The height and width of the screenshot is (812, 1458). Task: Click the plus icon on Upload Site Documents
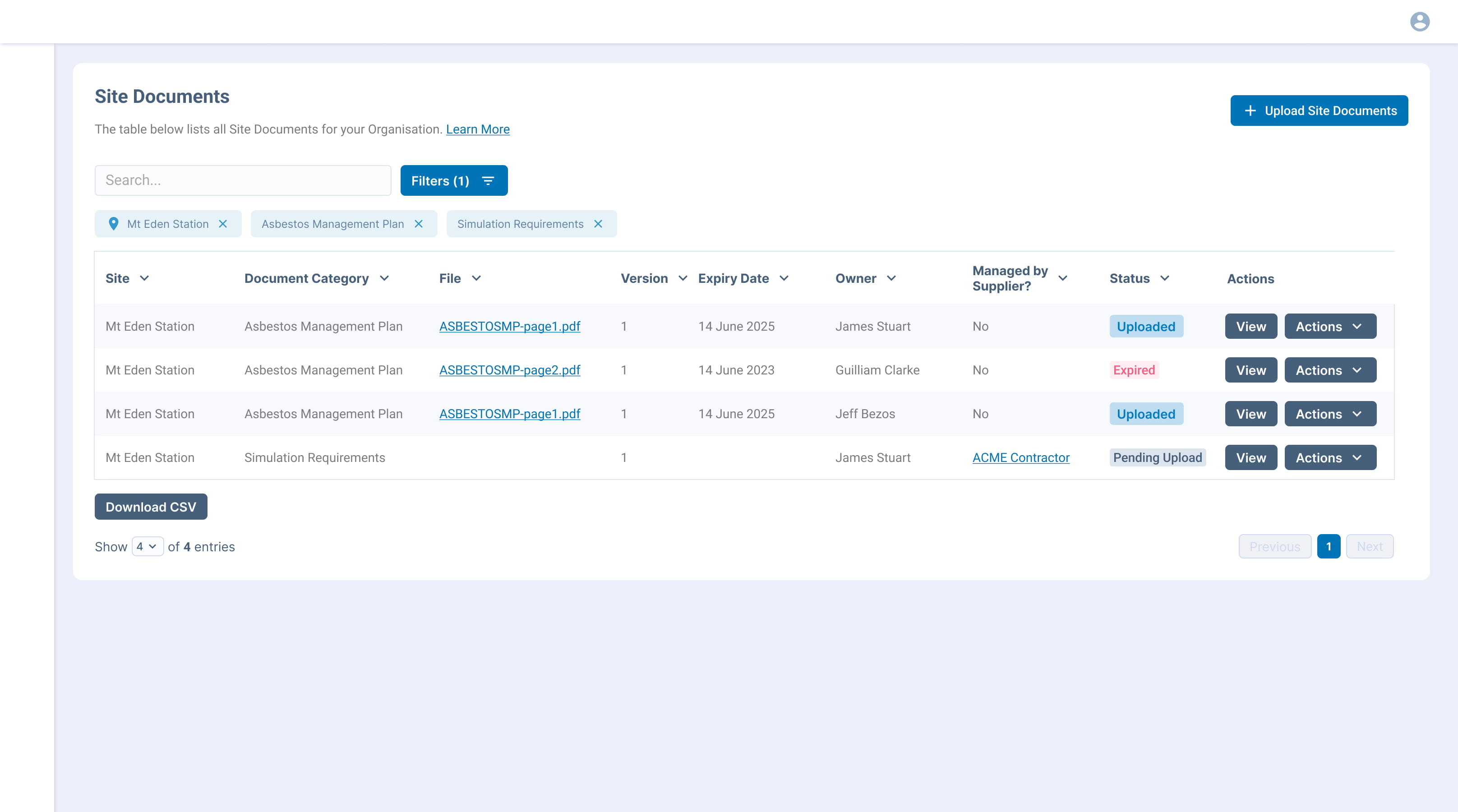[1250, 111]
